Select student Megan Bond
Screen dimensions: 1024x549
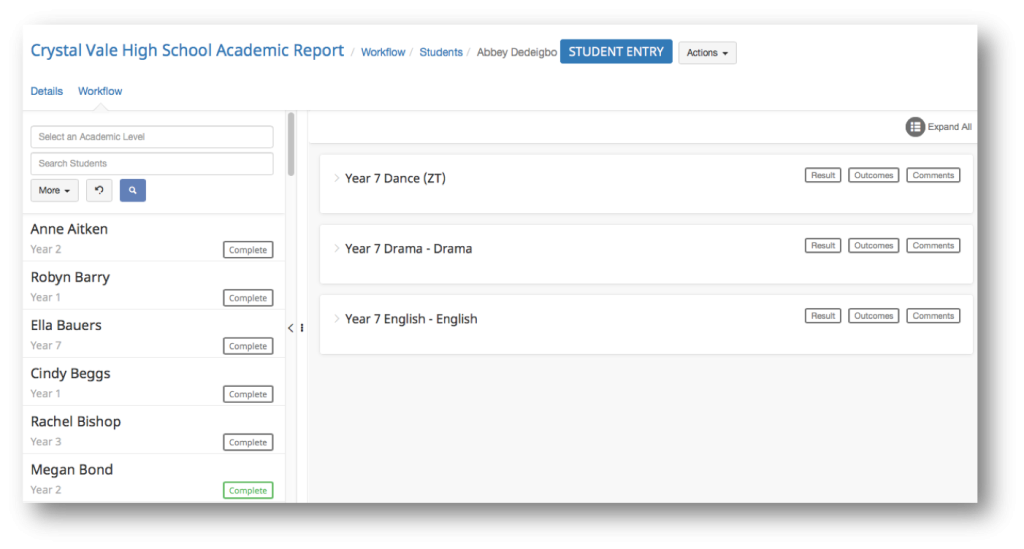pyautogui.click(x=72, y=470)
